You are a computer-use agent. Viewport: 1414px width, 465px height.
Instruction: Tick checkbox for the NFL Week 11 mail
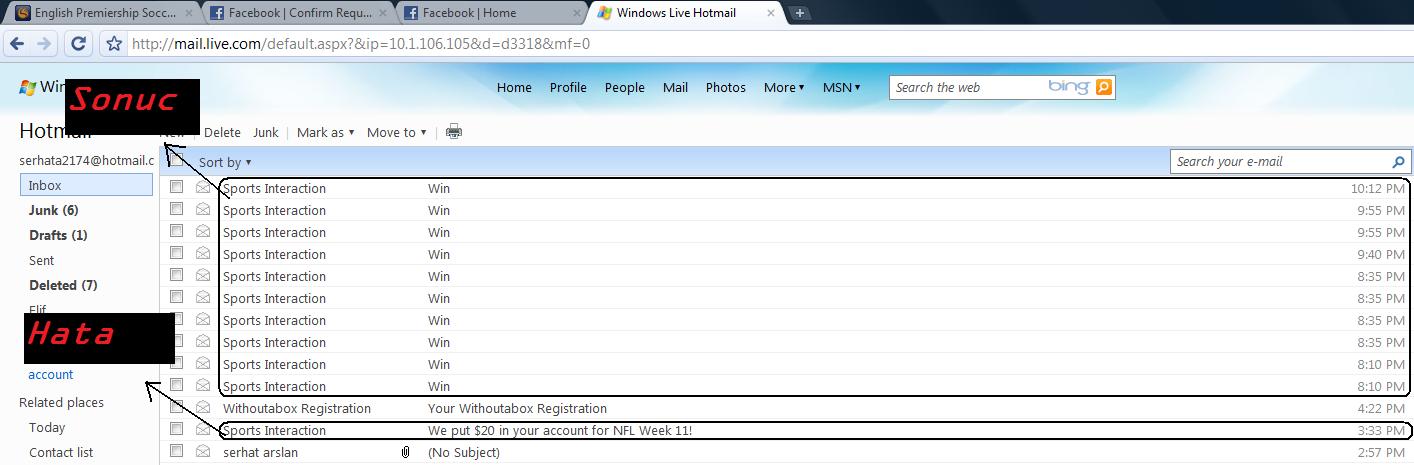point(176,429)
